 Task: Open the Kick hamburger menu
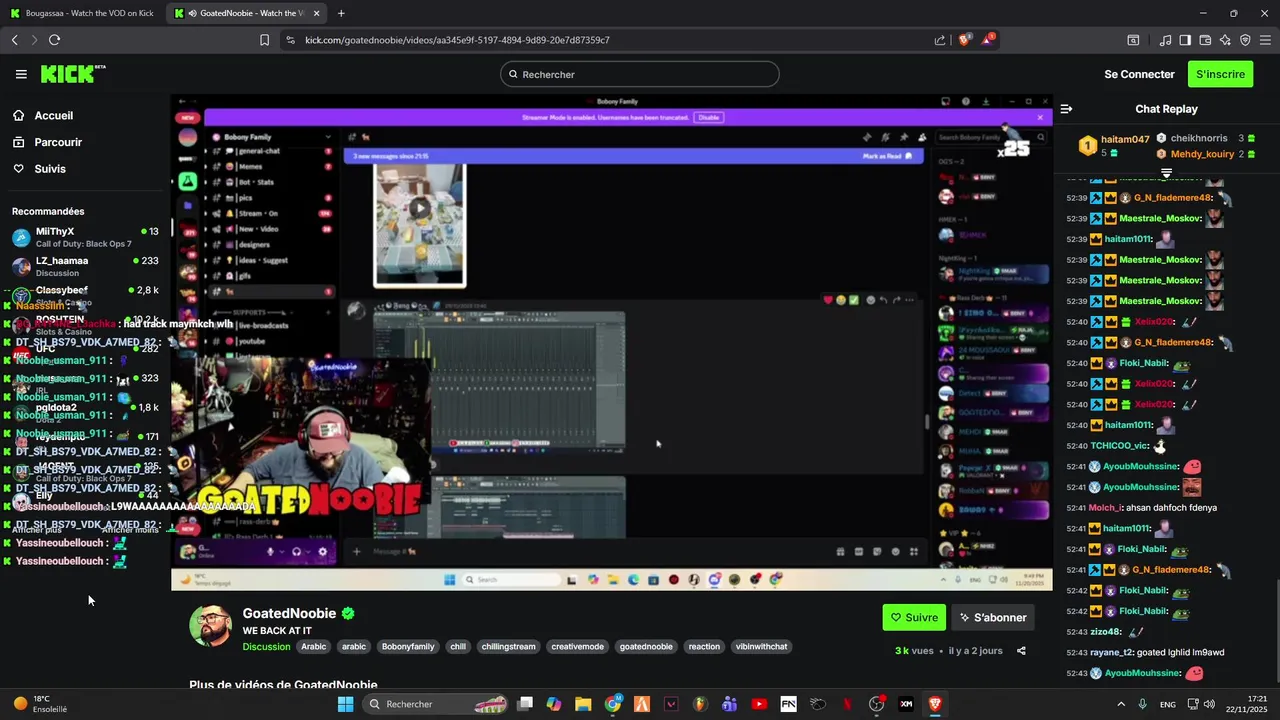click(21, 74)
